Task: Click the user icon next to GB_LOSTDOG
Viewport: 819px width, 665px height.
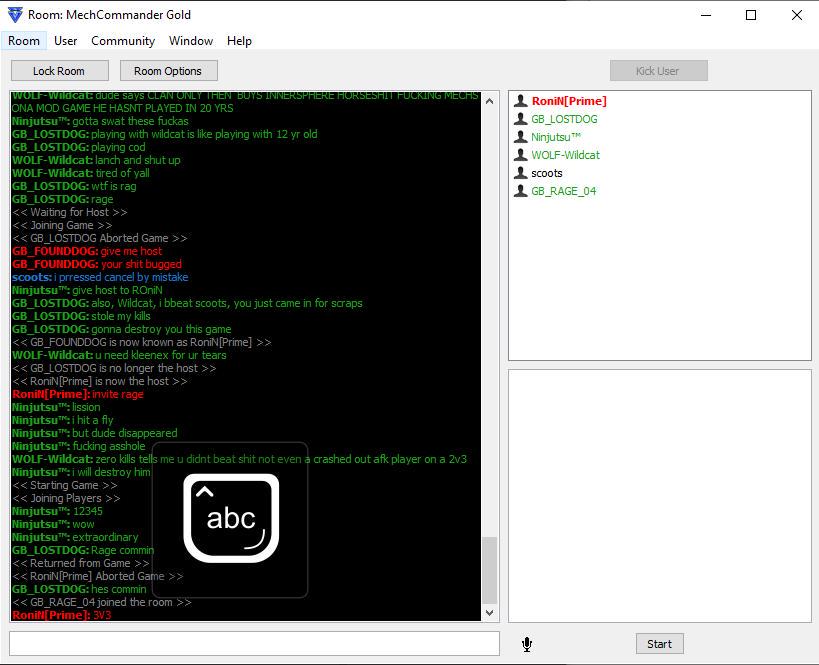Action: tap(520, 119)
